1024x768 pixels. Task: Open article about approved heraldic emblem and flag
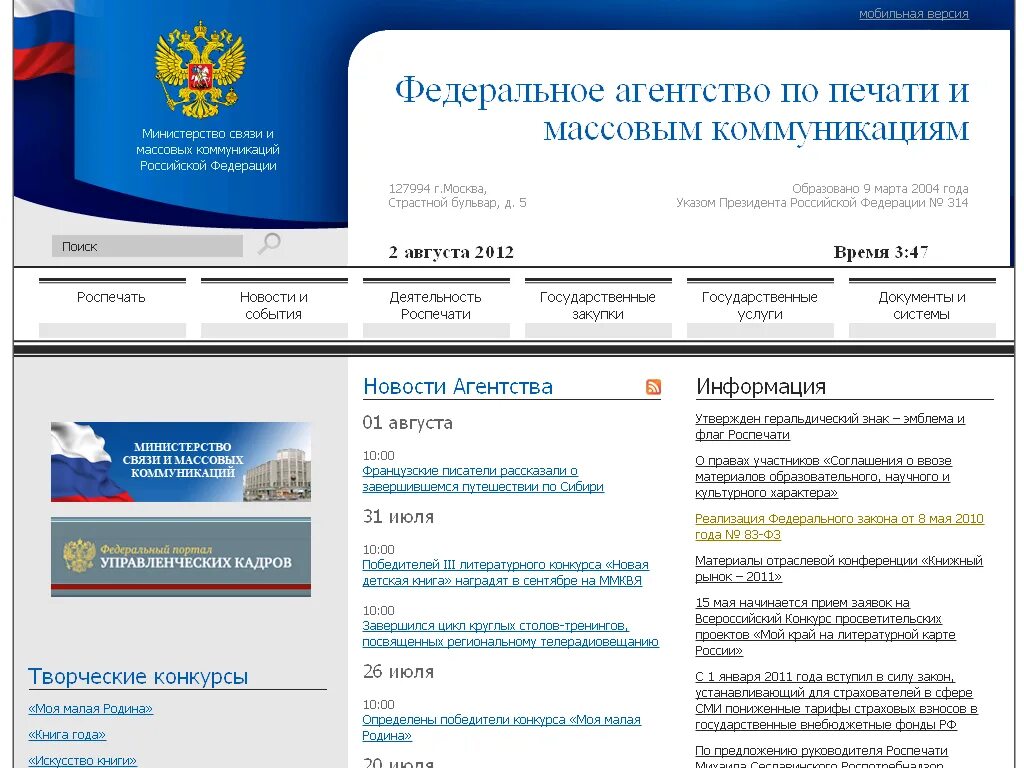pos(831,426)
